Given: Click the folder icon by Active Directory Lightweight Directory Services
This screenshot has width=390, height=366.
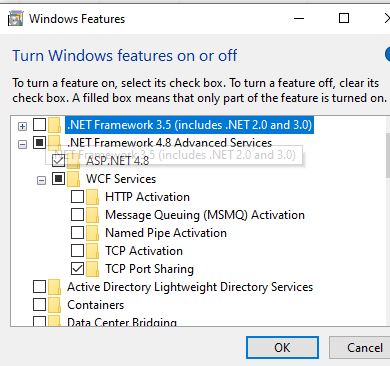Looking at the screenshot, I should 55,287.
